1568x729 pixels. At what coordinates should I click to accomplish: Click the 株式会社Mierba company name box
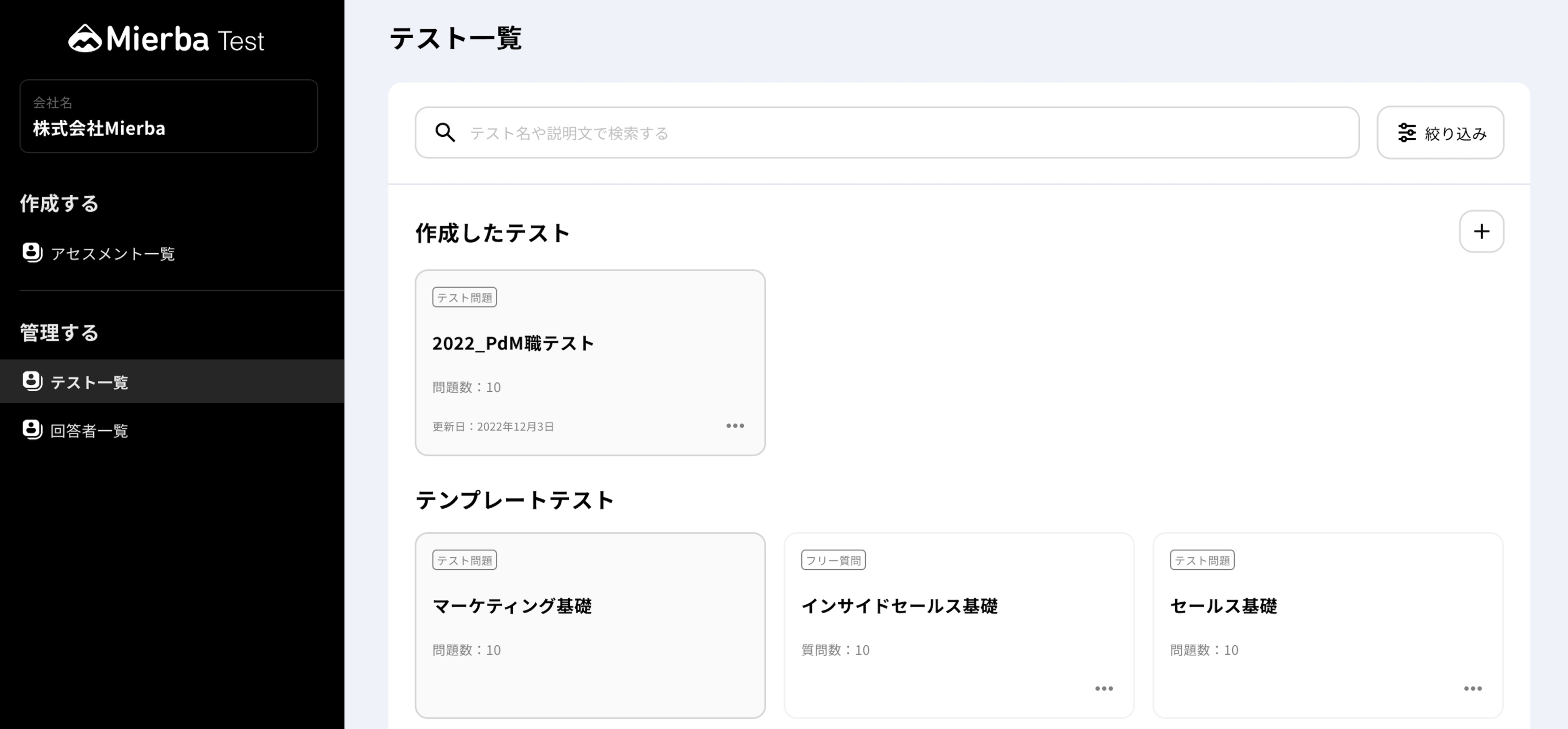coord(168,116)
